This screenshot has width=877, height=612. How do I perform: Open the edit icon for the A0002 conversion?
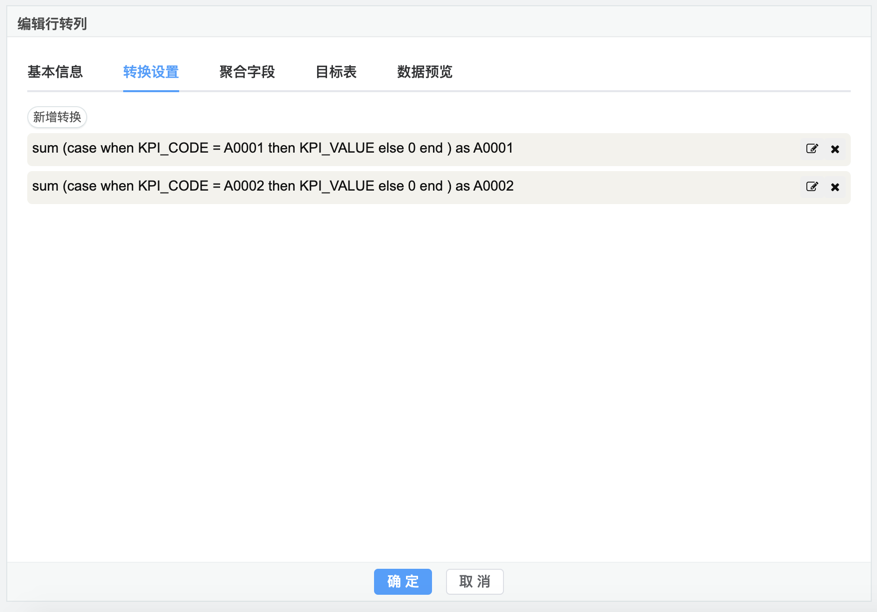[x=812, y=187]
